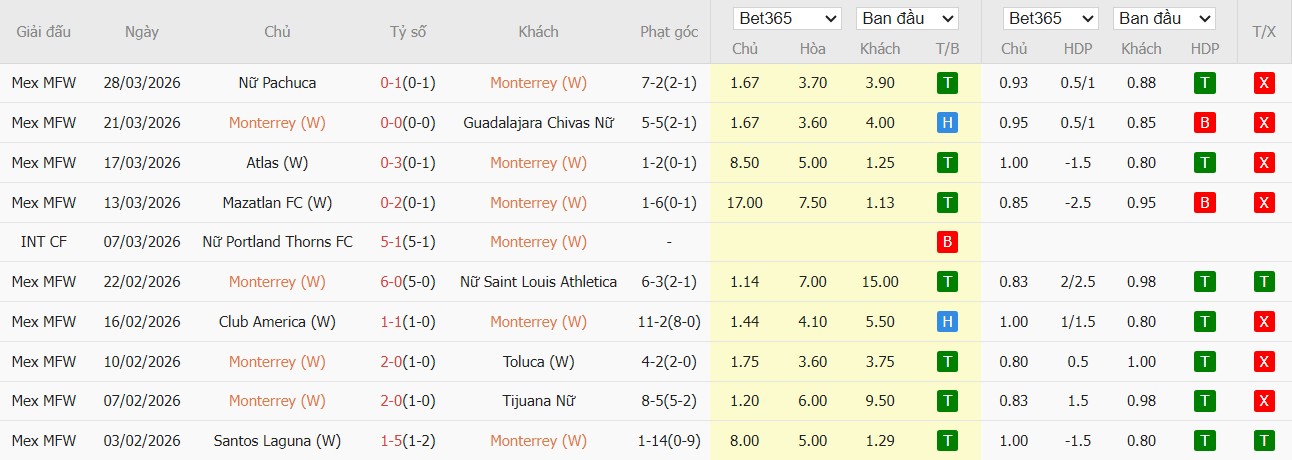Click red X badge in Atlas (W) row
1292x460 pixels.
[1264, 163]
